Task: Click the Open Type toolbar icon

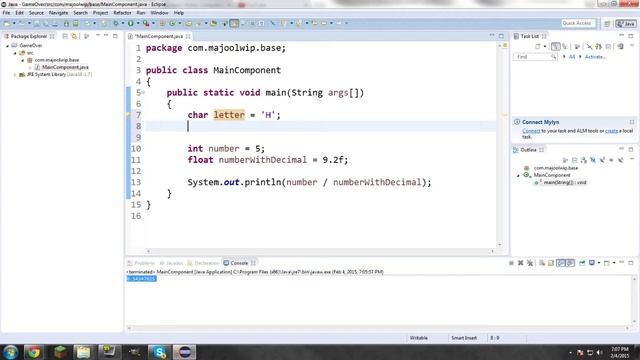Action: (x=188, y=23)
